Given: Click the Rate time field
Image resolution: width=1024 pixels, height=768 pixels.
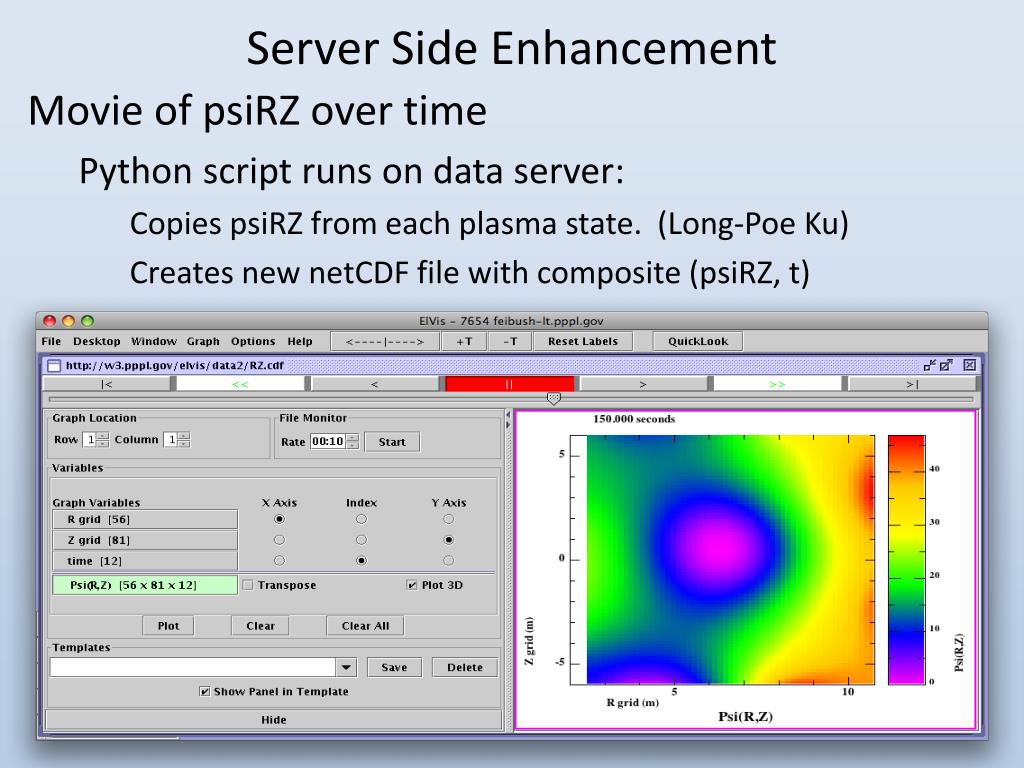Looking at the screenshot, I should 328,441.
